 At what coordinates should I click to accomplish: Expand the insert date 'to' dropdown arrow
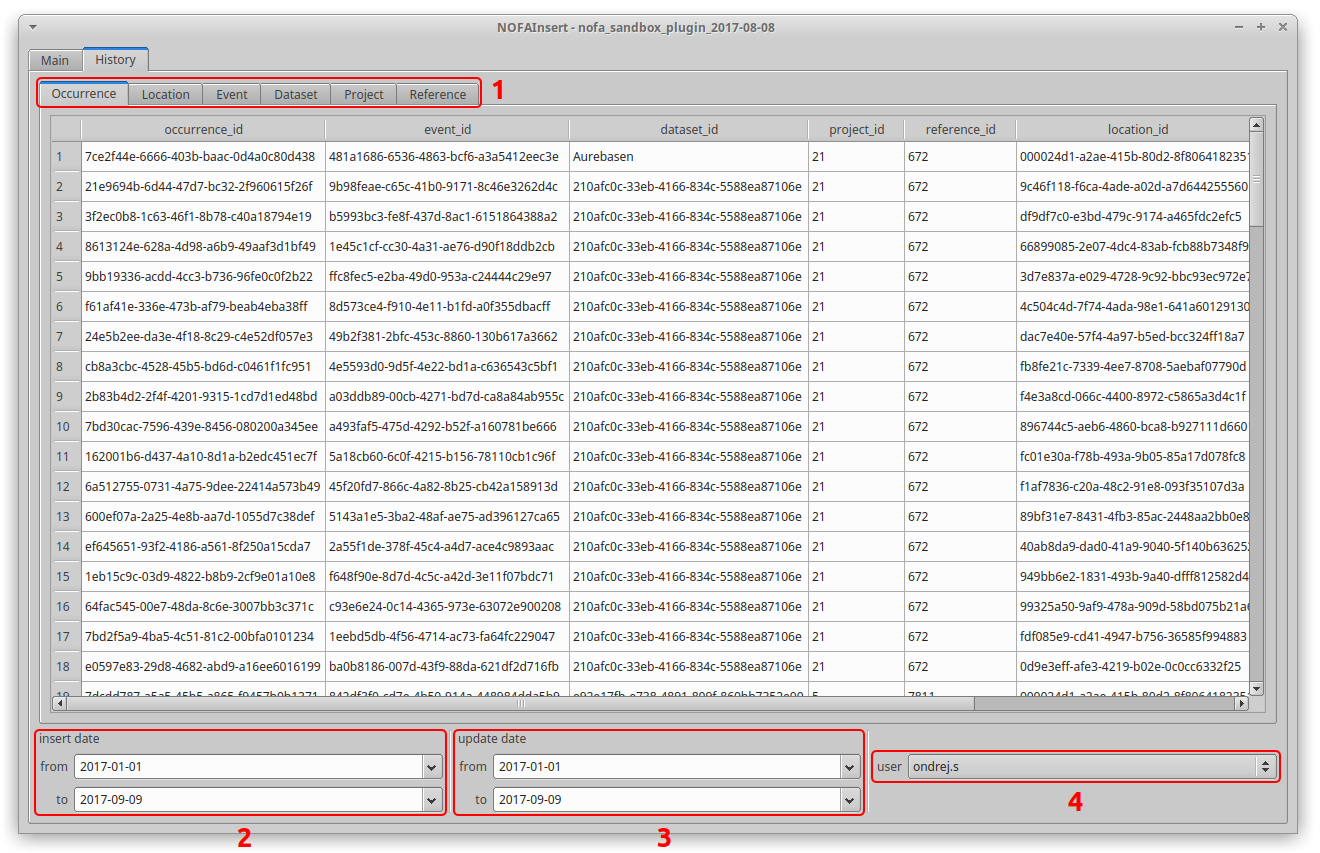coord(432,800)
